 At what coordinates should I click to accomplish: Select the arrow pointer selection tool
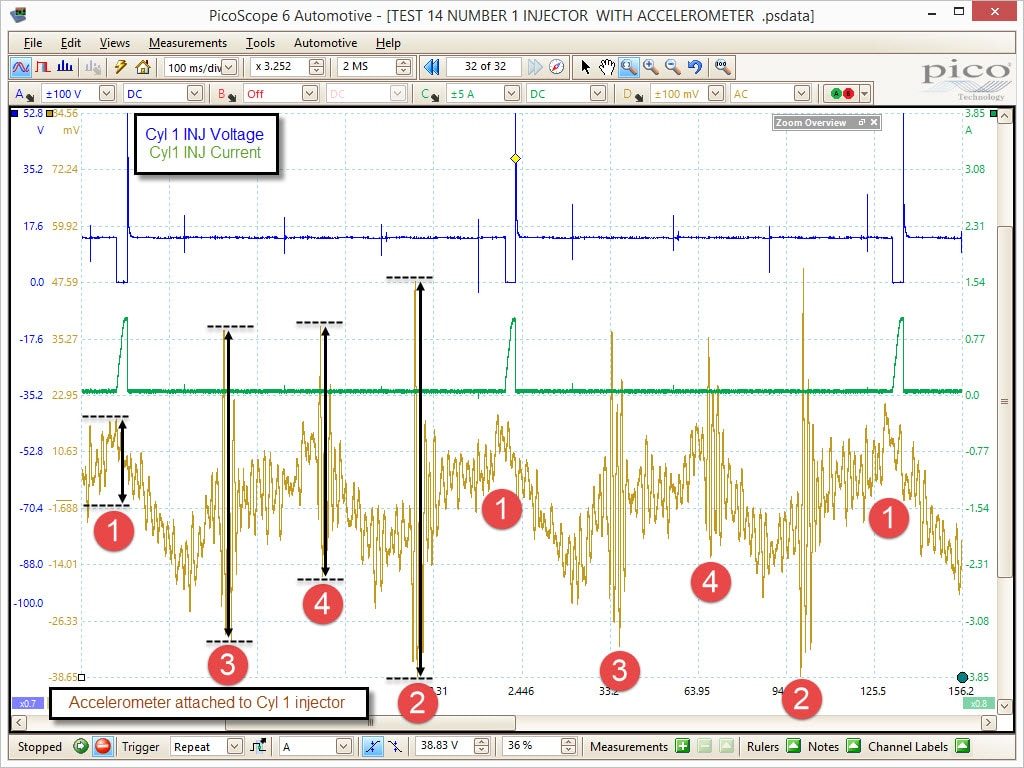(585, 67)
